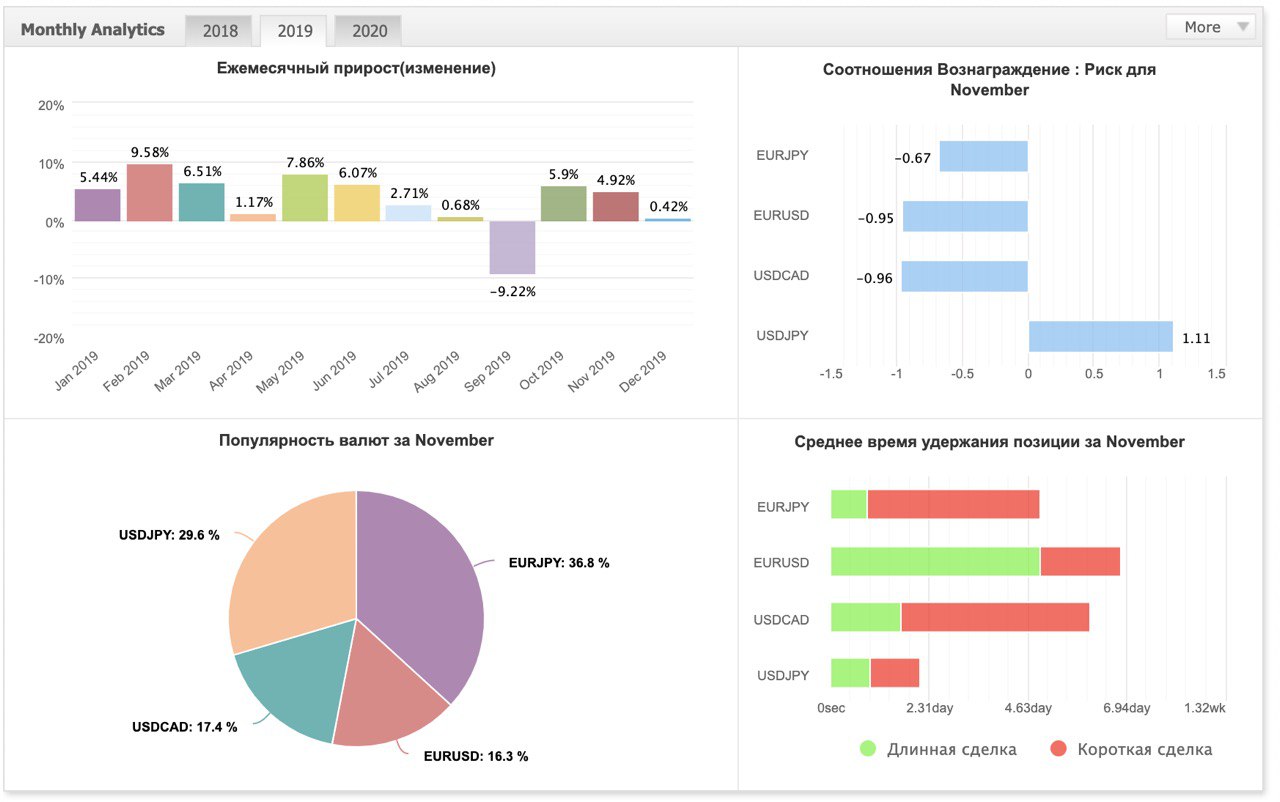Image resolution: width=1280 pixels, height=802 pixels.
Task: Click the Monthly Analytics heading
Action: pyautogui.click(x=93, y=29)
